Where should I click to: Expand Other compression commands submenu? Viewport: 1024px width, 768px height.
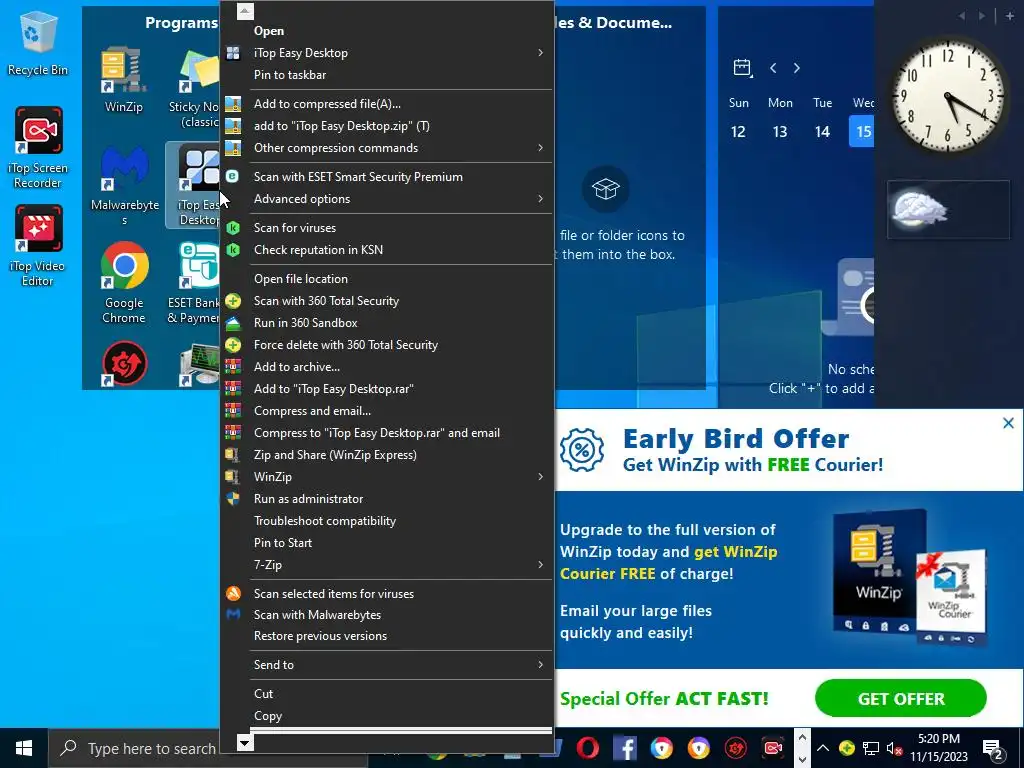pos(387,148)
